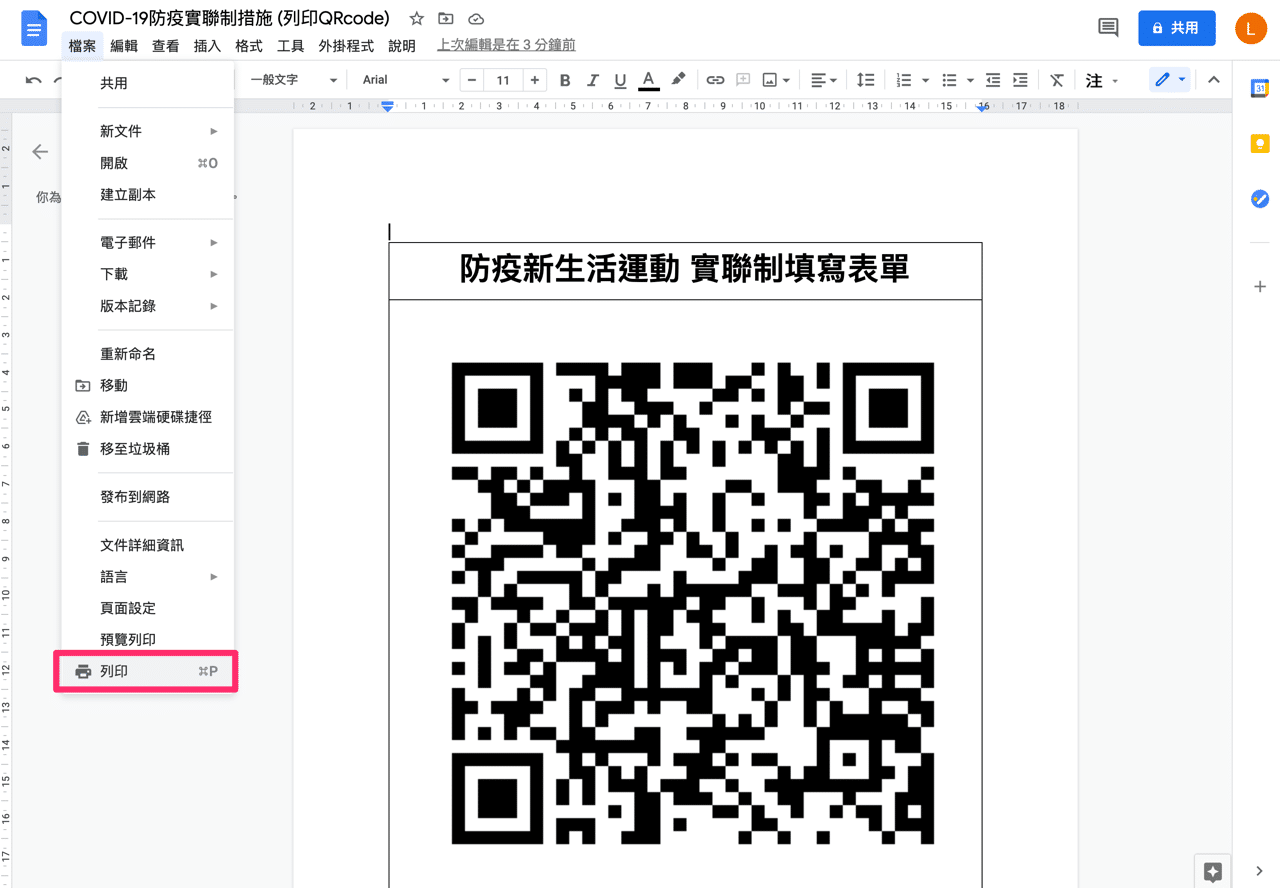Click the blue 共用 share button
The image size is (1280, 888).
1177,28
